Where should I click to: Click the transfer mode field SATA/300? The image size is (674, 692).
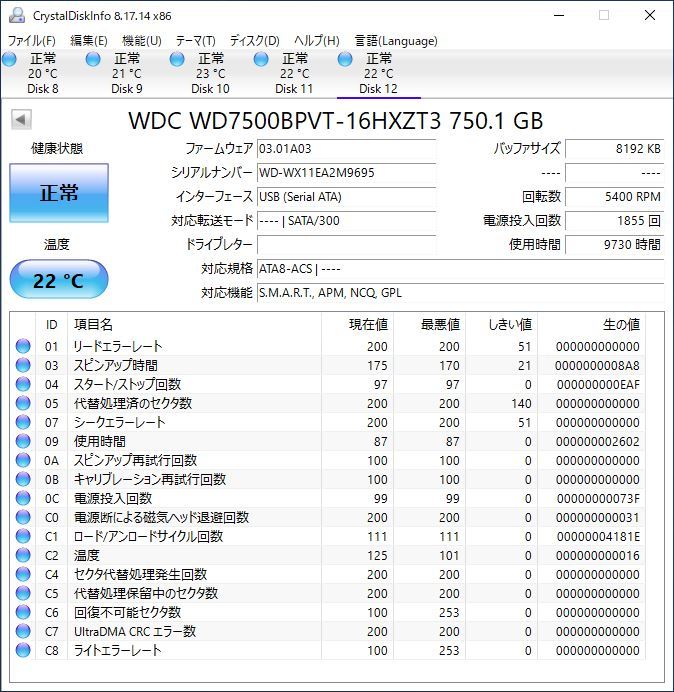click(346, 221)
